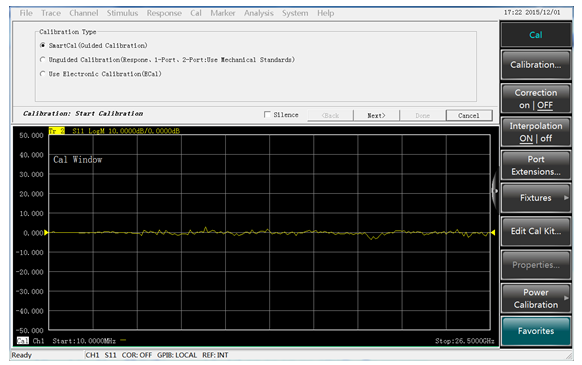Enable the Silence checkbox
This screenshot has width=582, height=365.
(x=267, y=115)
